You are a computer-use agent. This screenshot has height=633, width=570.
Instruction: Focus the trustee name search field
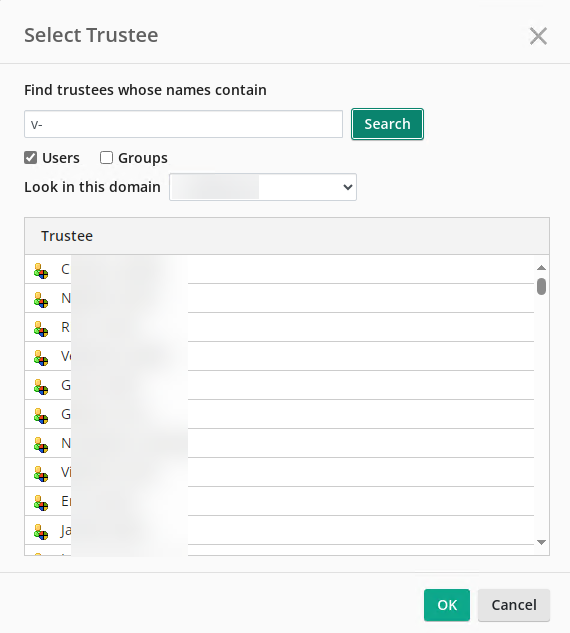coord(183,124)
